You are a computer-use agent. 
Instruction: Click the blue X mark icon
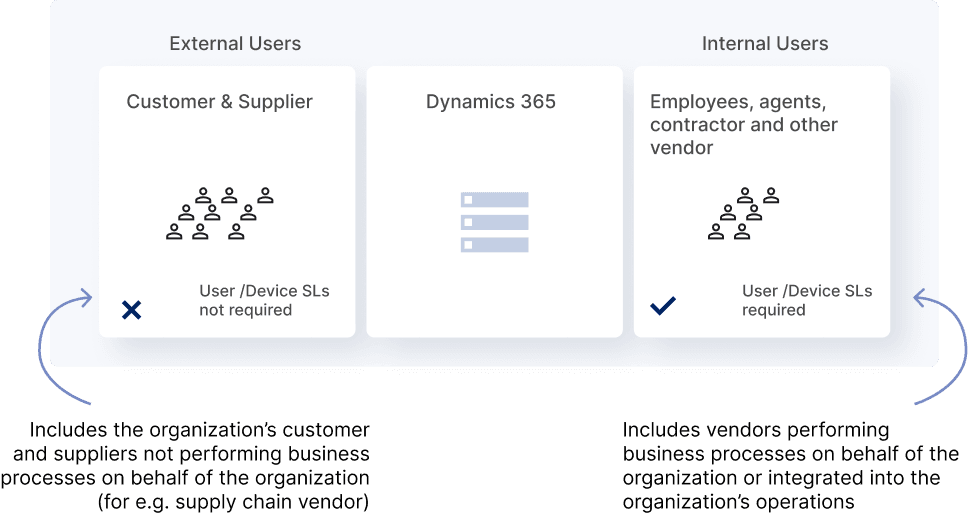(x=131, y=310)
